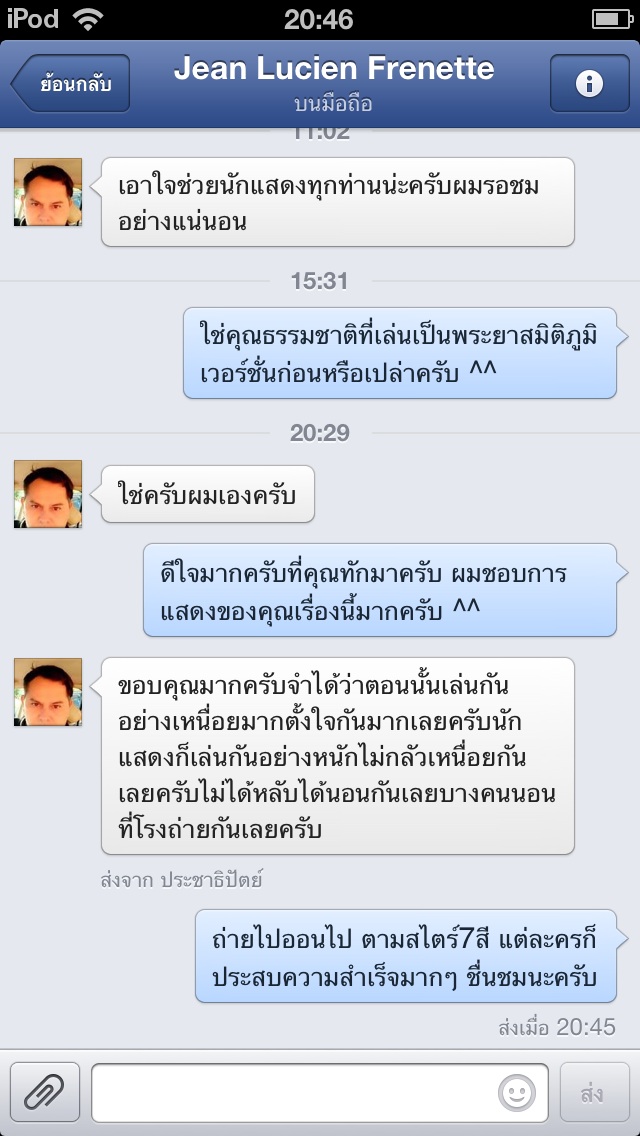Tap the ส่ง send button

click(x=594, y=1092)
